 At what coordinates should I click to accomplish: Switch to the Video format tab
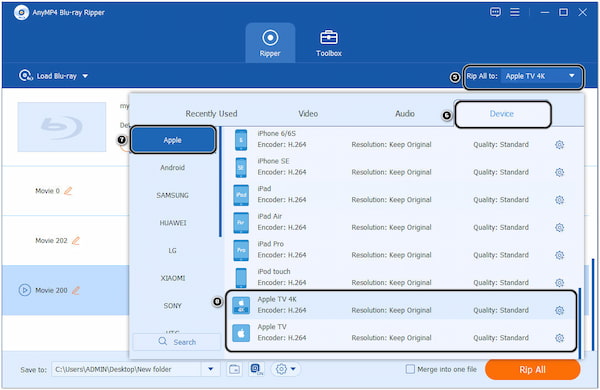[x=308, y=114]
